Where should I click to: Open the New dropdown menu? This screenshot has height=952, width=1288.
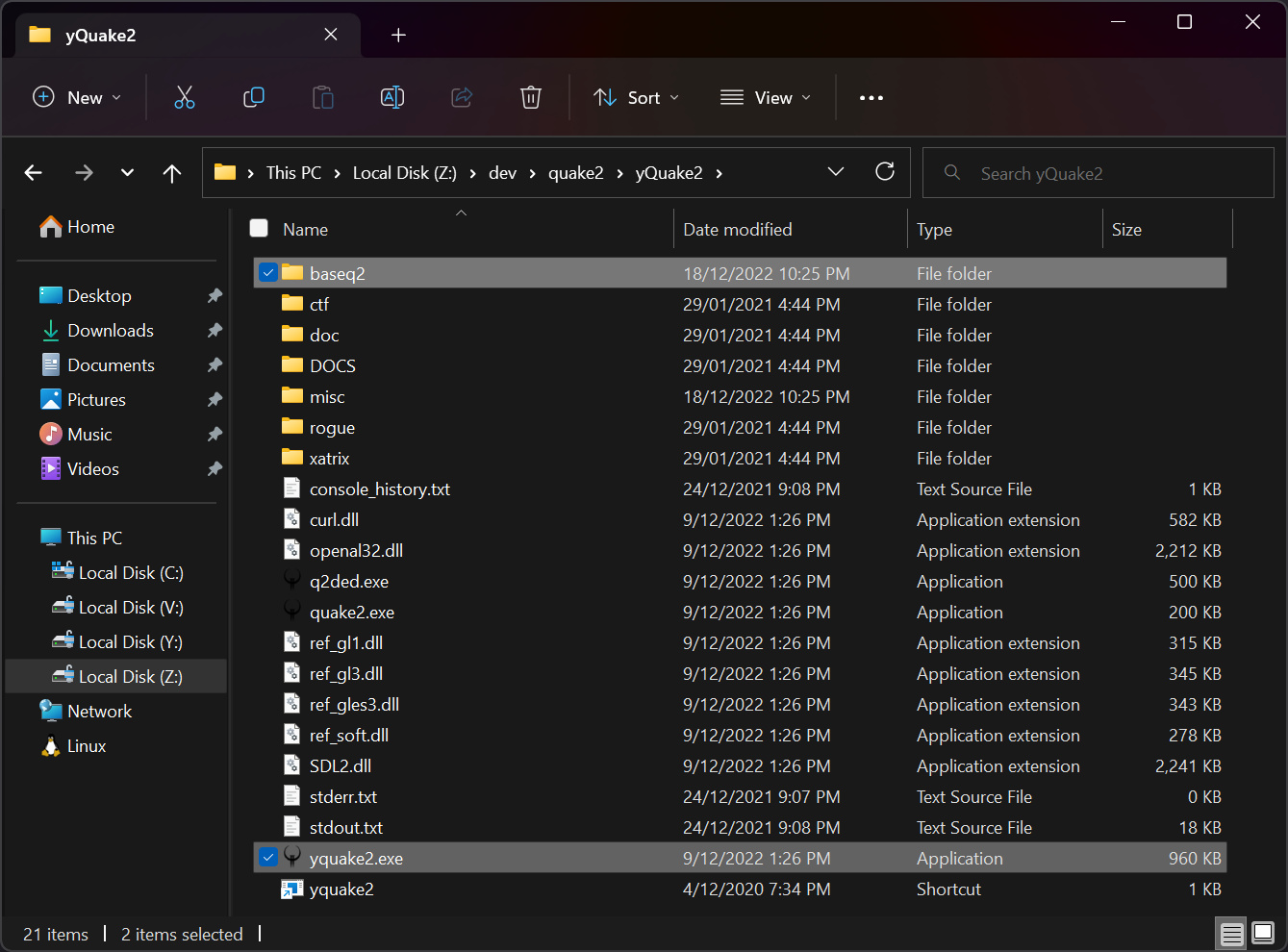pos(77,97)
